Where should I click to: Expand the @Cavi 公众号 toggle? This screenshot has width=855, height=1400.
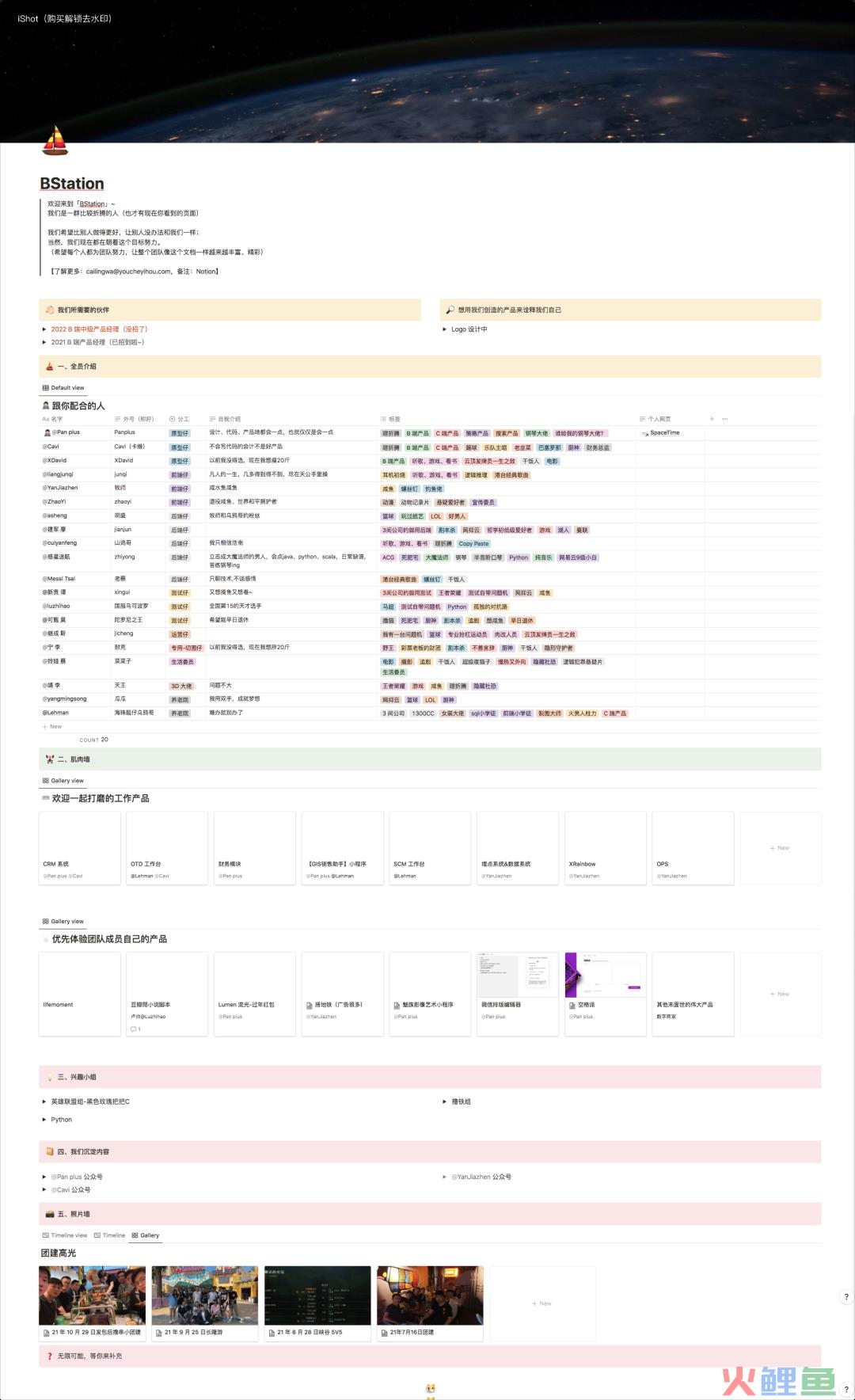(x=44, y=1190)
